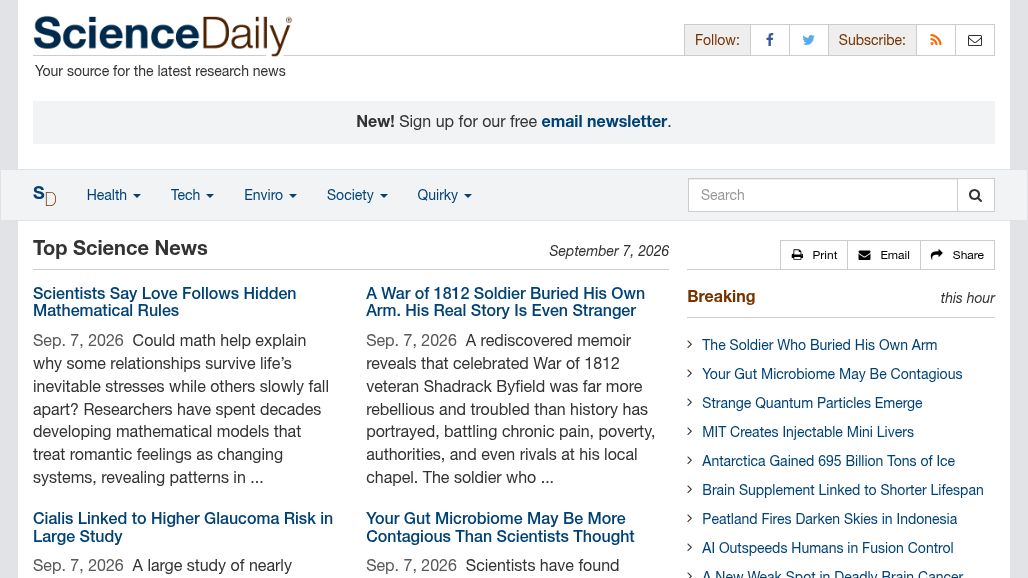This screenshot has width=1028, height=578.
Task: Print this page with the Print button
Action: (814, 255)
